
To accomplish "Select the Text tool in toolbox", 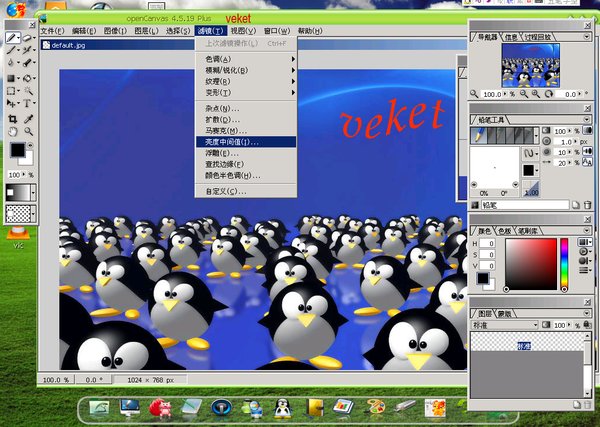I will click(x=27, y=103).
